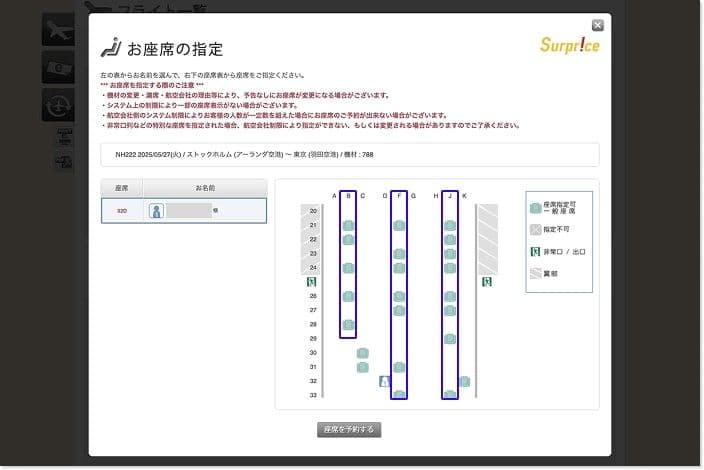Click the left emergency exit icon
Viewport: 704px width, 470px height.
[311, 283]
